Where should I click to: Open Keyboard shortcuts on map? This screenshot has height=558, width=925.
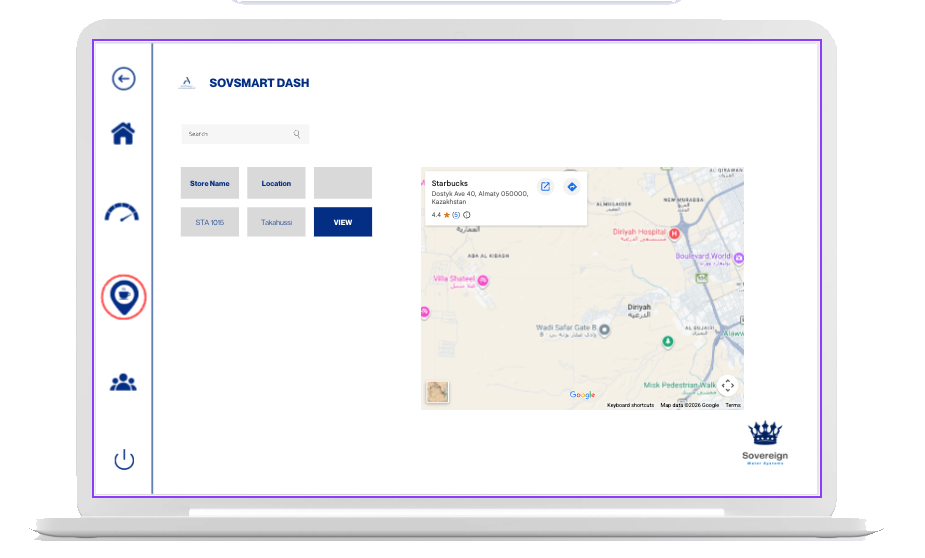[x=630, y=405]
